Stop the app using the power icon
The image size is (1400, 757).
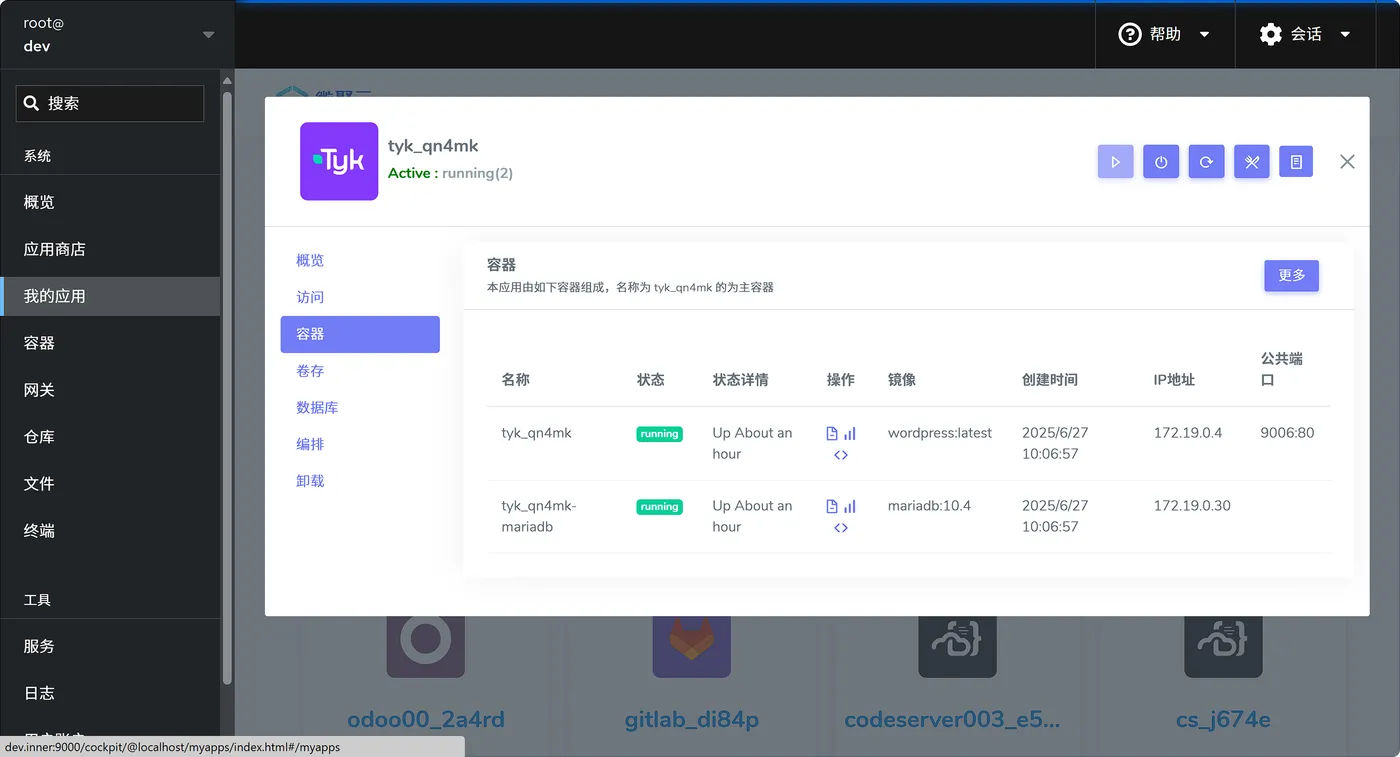tap(1161, 162)
